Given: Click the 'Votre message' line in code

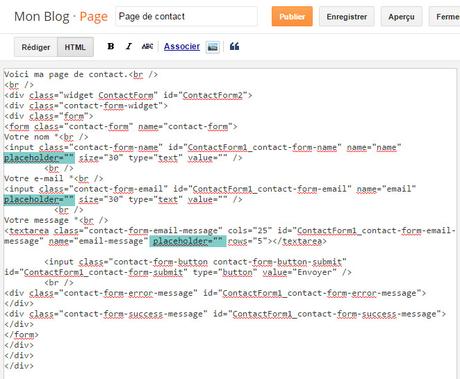Looking at the screenshot, I should tap(56, 220).
